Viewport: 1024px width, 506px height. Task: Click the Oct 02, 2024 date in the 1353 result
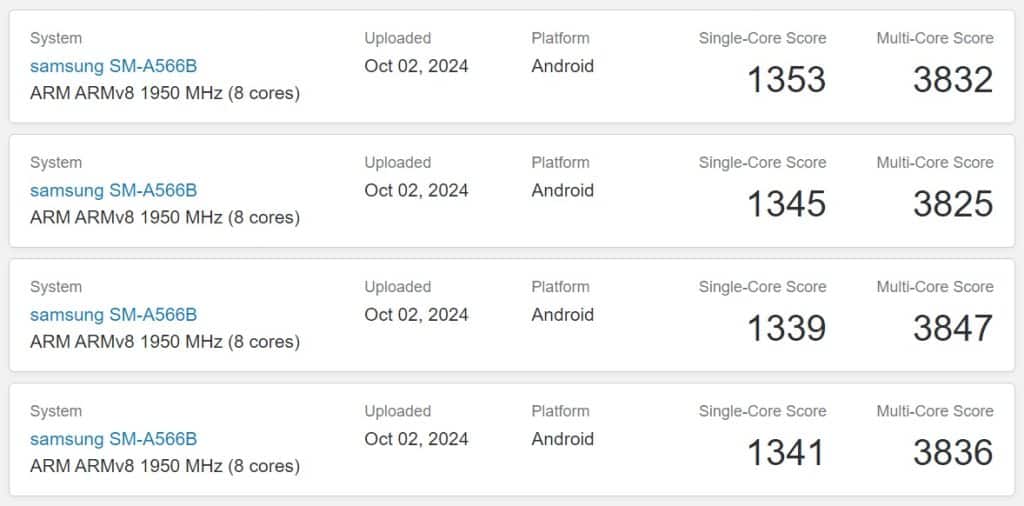417,67
